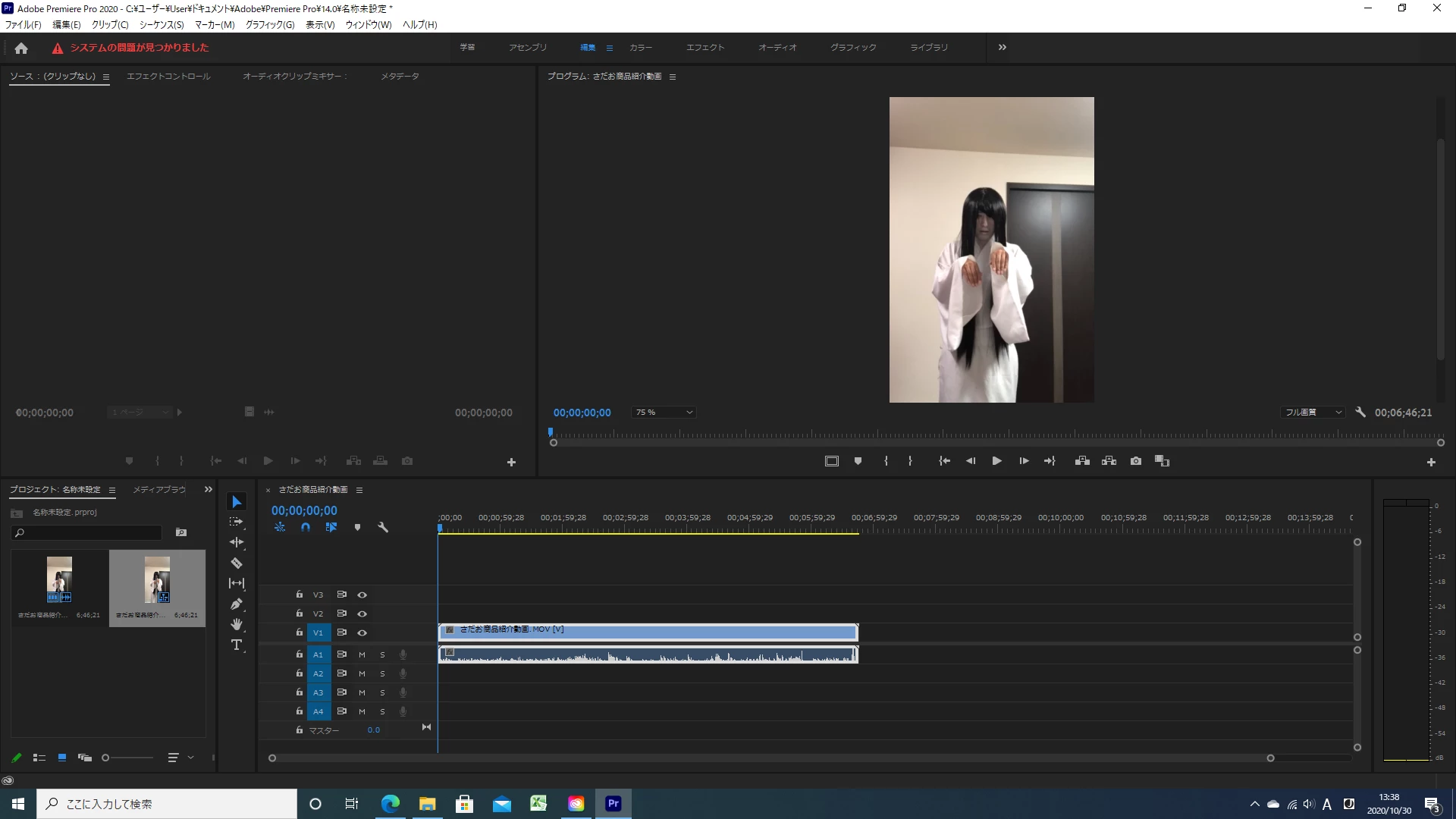Click the Export Frame camera icon
This screenshot has width=1456, height=819.
pos(1135,461)
